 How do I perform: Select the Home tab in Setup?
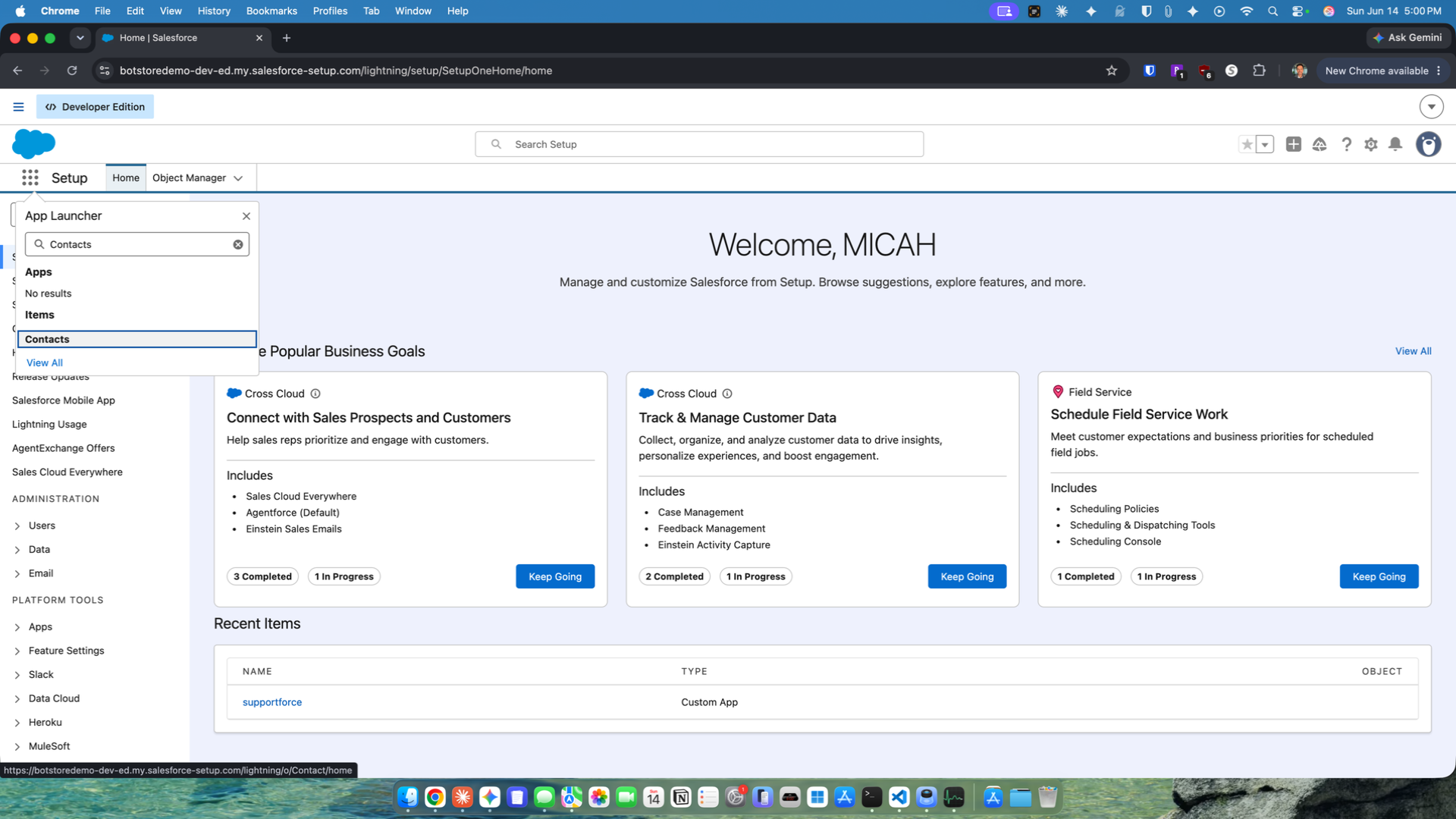[x=126, y=177]
